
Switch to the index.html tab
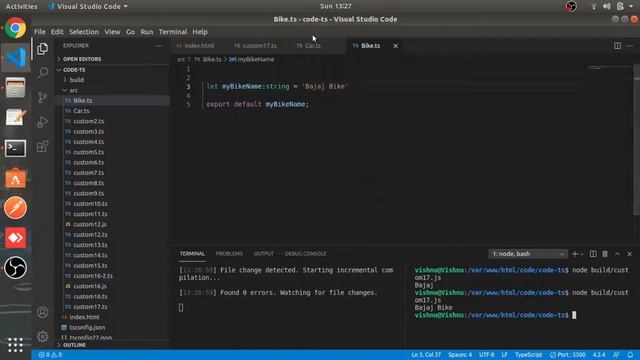198,46
